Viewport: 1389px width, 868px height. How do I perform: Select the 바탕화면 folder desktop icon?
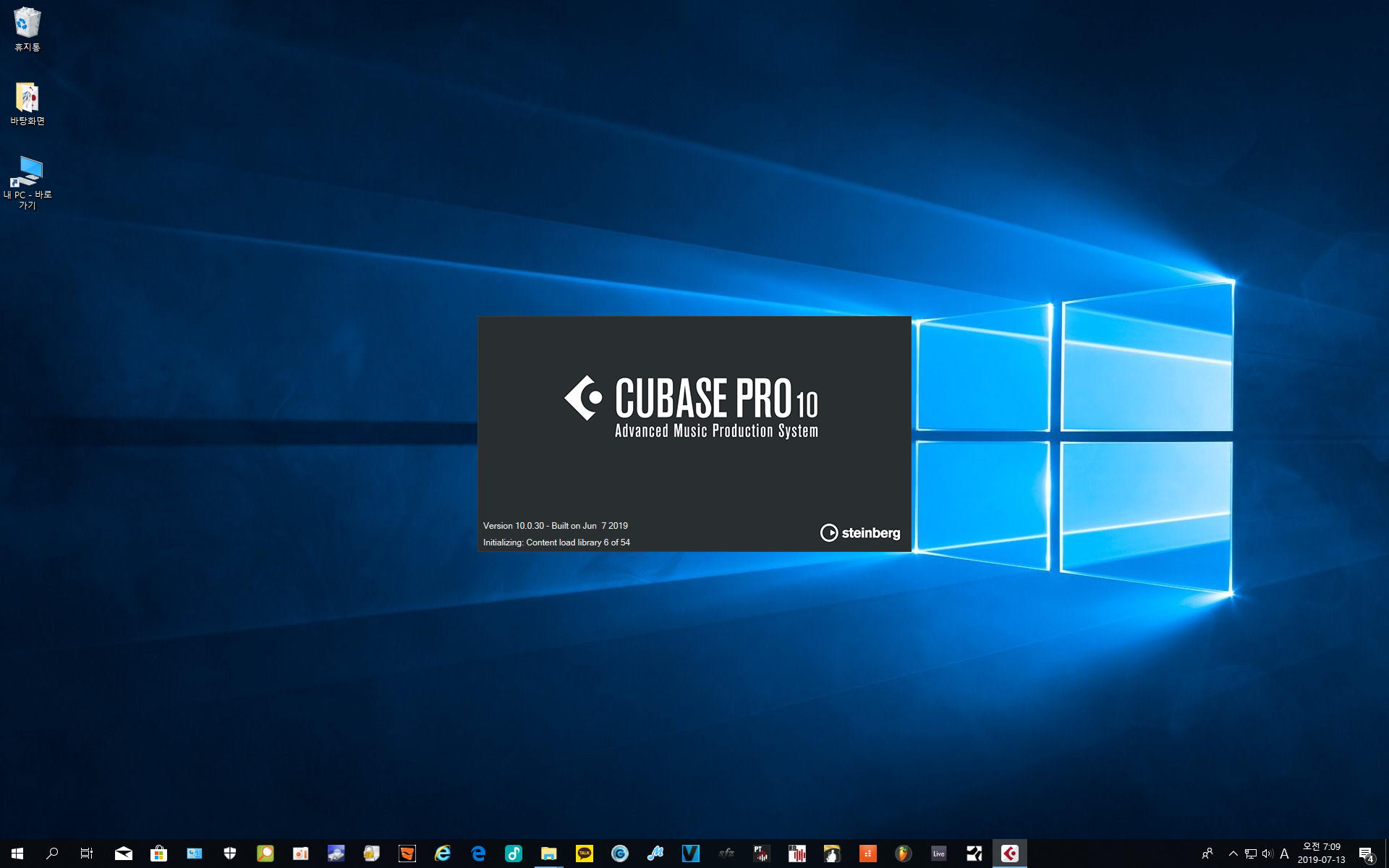tap(27, 103)
